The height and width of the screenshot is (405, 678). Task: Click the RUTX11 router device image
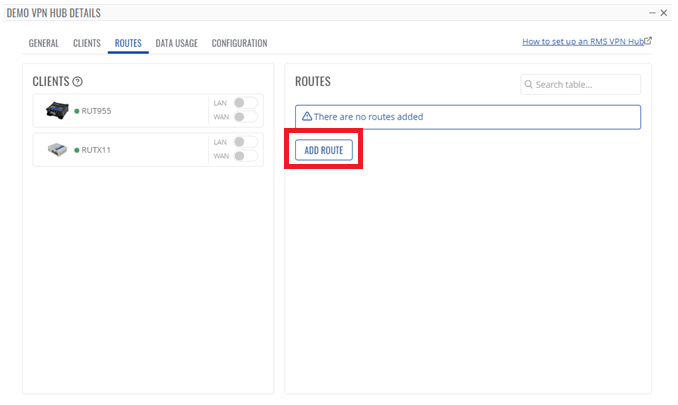(57, 149)
